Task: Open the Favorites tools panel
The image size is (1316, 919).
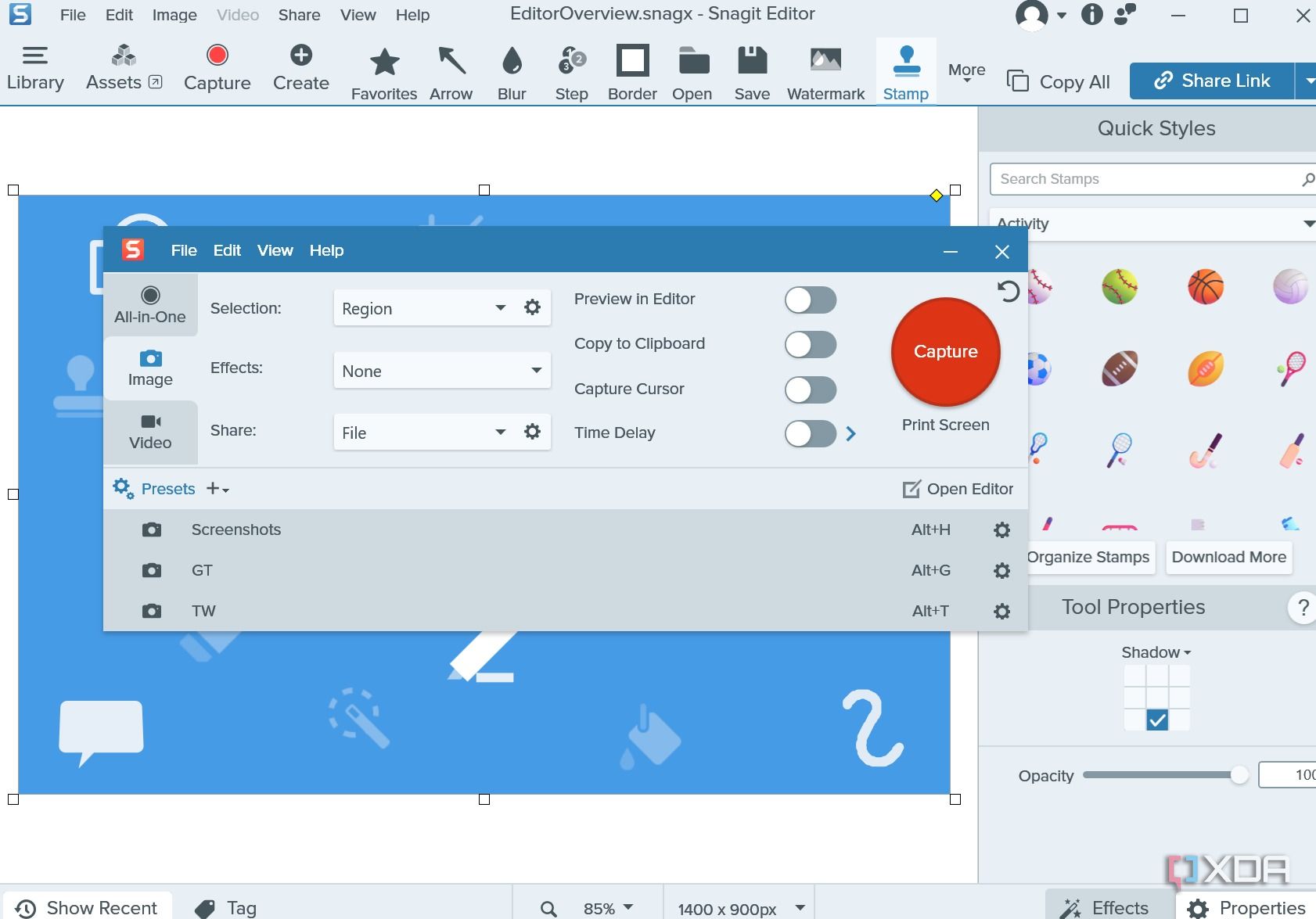Action: point(383,70)
